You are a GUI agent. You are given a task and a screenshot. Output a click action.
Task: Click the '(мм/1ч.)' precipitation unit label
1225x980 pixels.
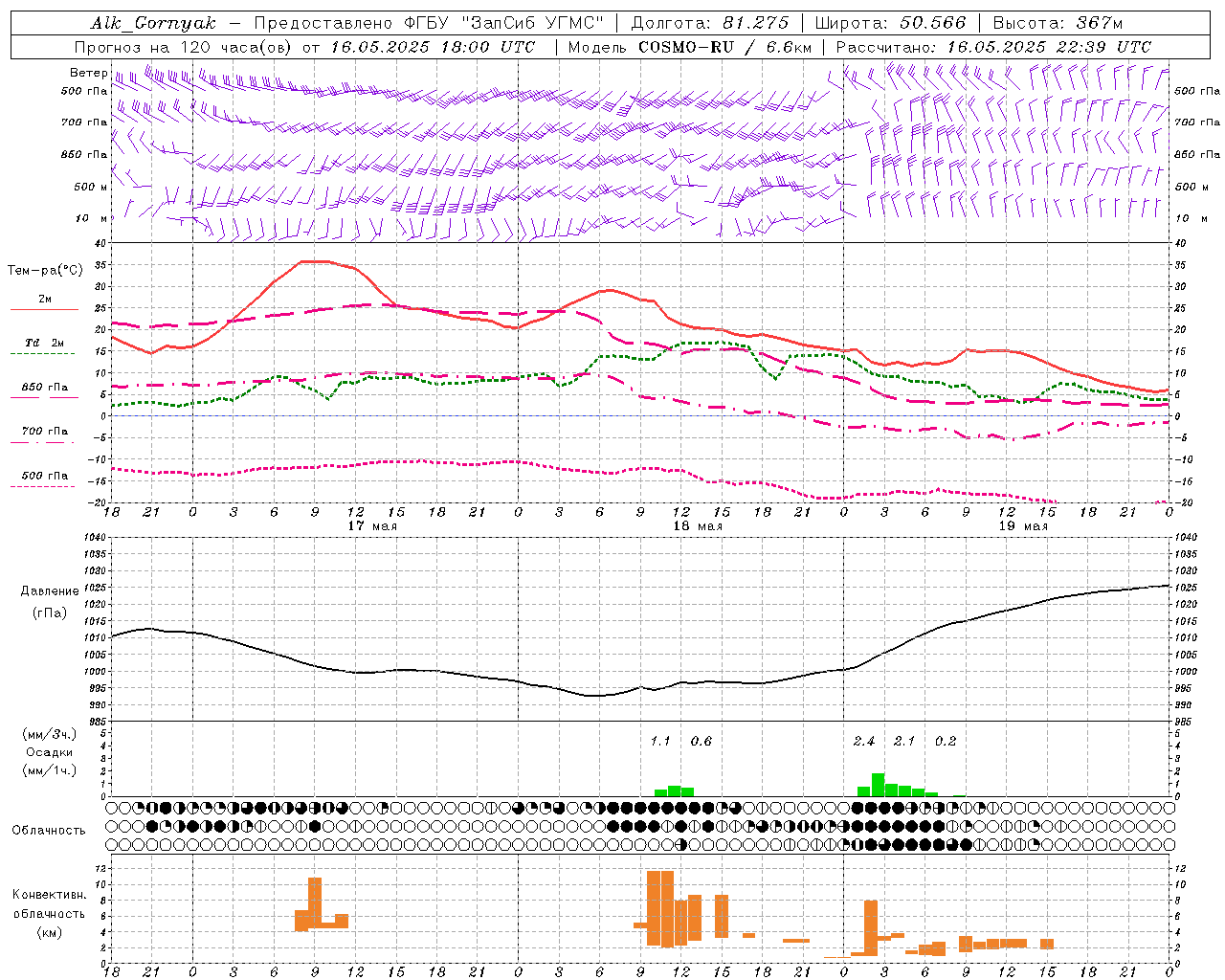50,770
